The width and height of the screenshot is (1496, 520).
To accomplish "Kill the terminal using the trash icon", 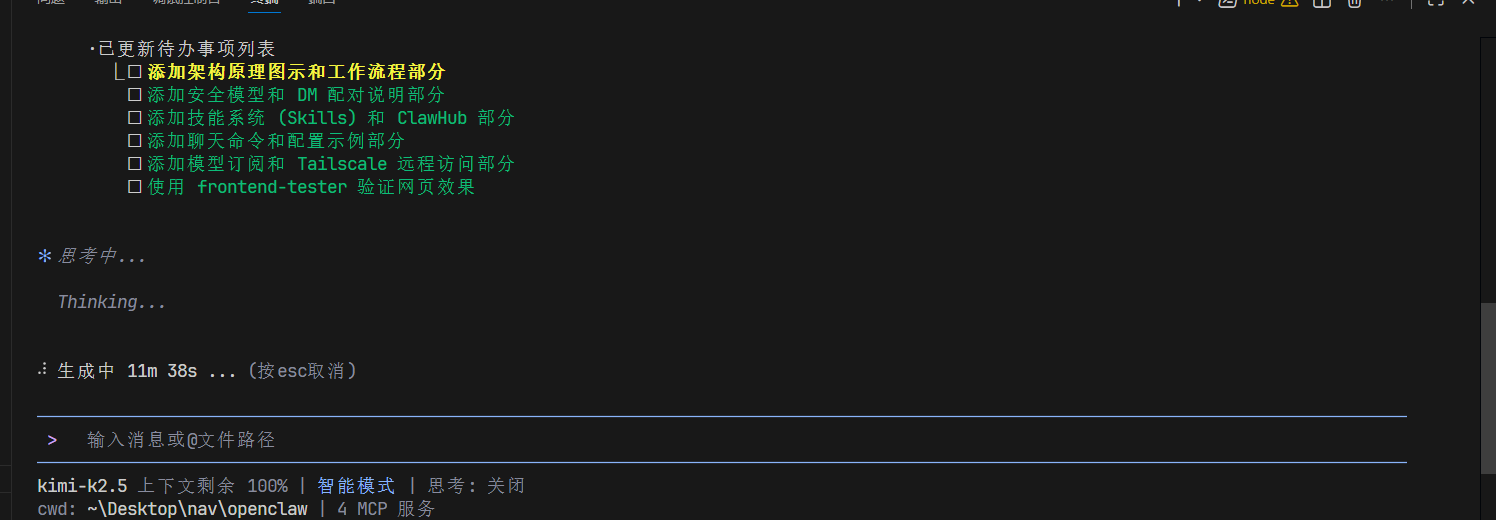I will pos(1355,3).
